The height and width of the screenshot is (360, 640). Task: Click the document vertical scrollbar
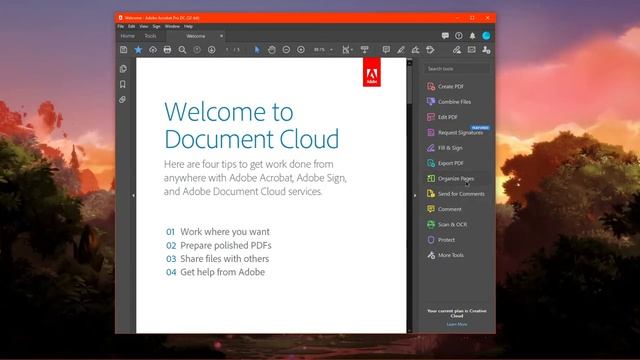pos(409,196)
